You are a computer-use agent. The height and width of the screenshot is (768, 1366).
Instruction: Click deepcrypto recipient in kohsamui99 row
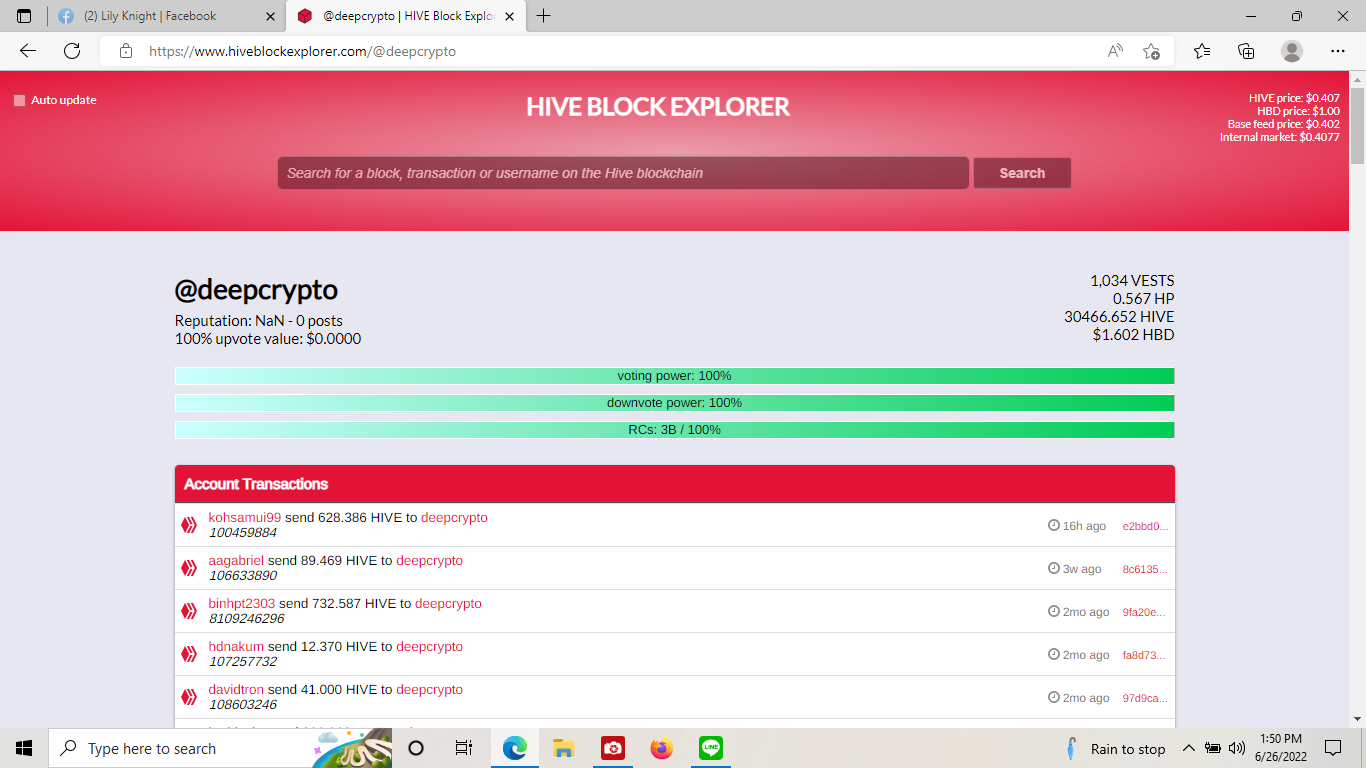(454, 518)
